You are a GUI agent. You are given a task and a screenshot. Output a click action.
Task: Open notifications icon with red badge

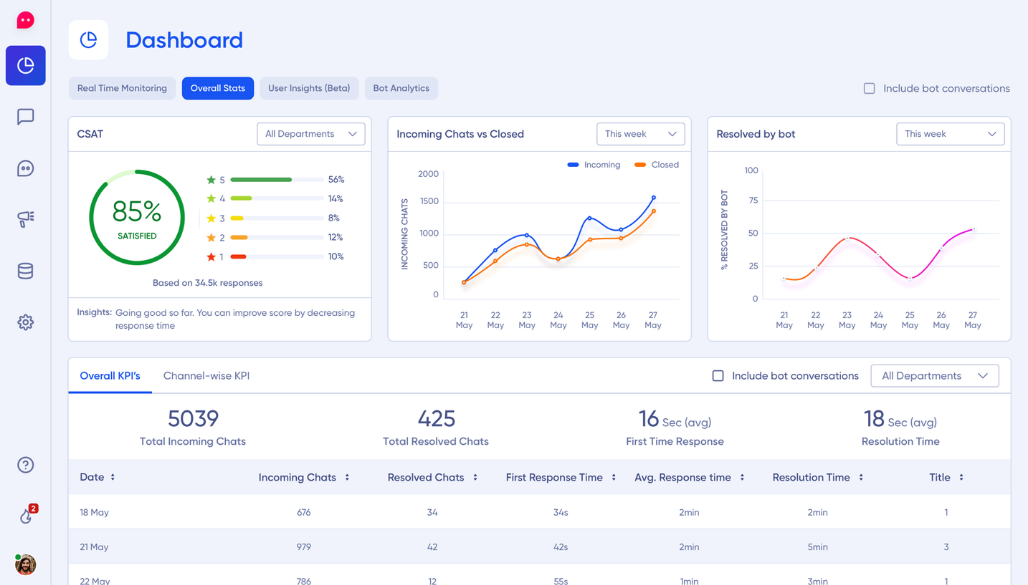pos(27,516)
